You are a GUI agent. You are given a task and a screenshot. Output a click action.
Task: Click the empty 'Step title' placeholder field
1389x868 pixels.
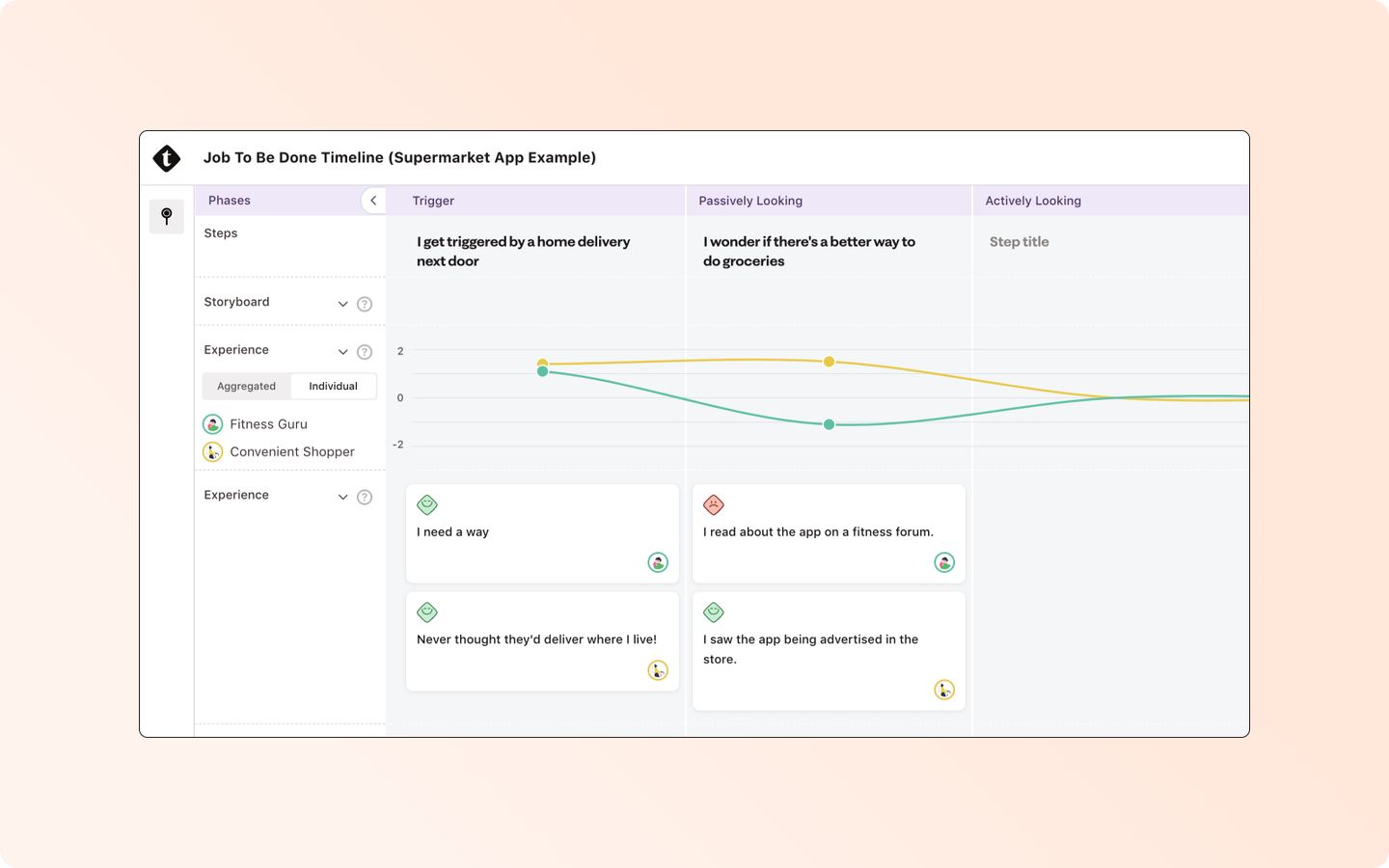[x=1020, y=242]
